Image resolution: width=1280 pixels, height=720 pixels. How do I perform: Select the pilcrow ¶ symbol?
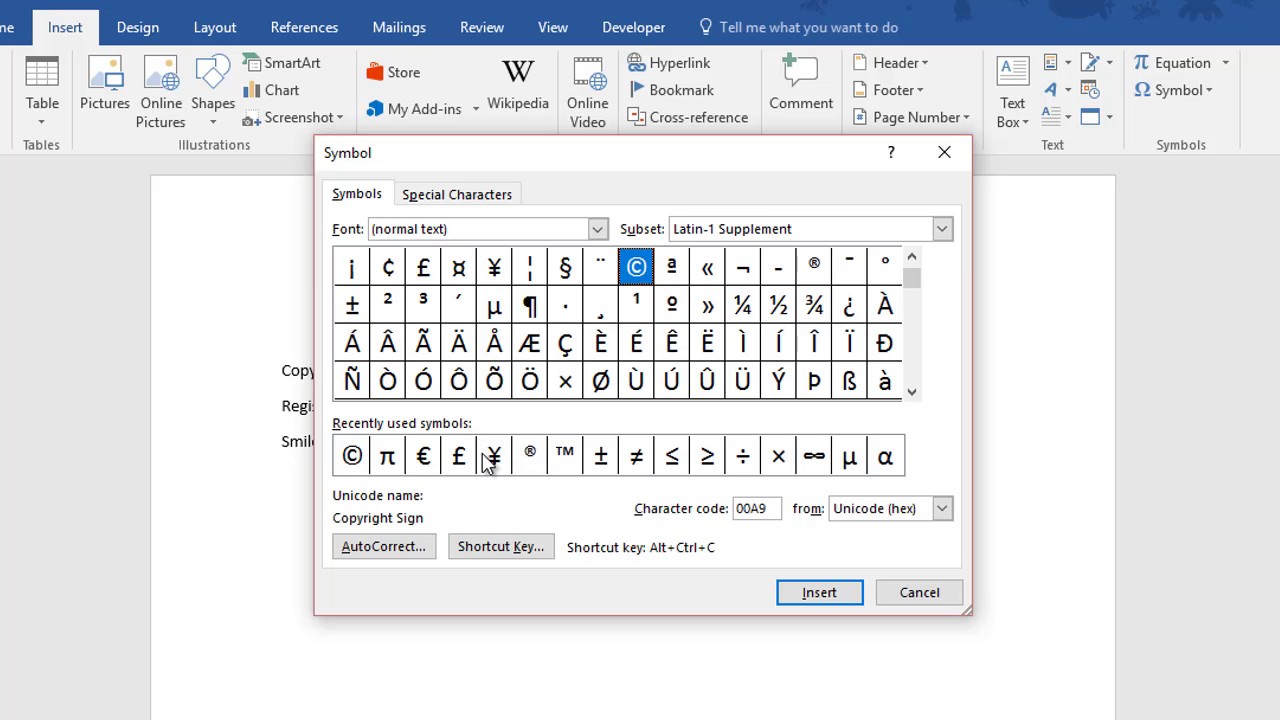pyautogui.click(x=530, y=305)
